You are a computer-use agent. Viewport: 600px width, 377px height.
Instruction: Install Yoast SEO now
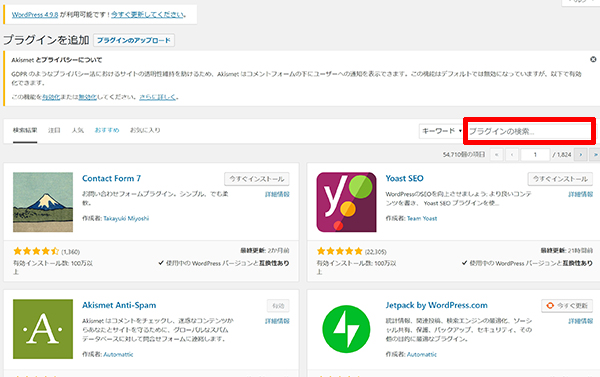(x=560, y=179)
